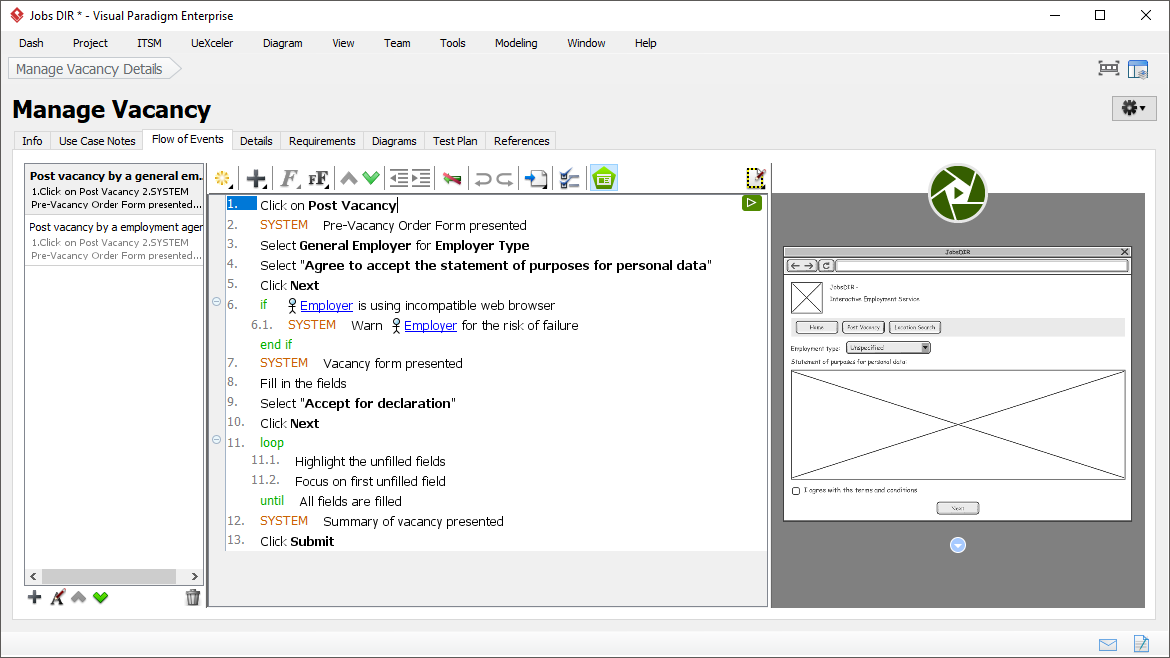The width and height of the screenshot is (1170, 658).
Task: Collapse the loop block at step 11
Action: pyautogui.click(x=216, y=440)
